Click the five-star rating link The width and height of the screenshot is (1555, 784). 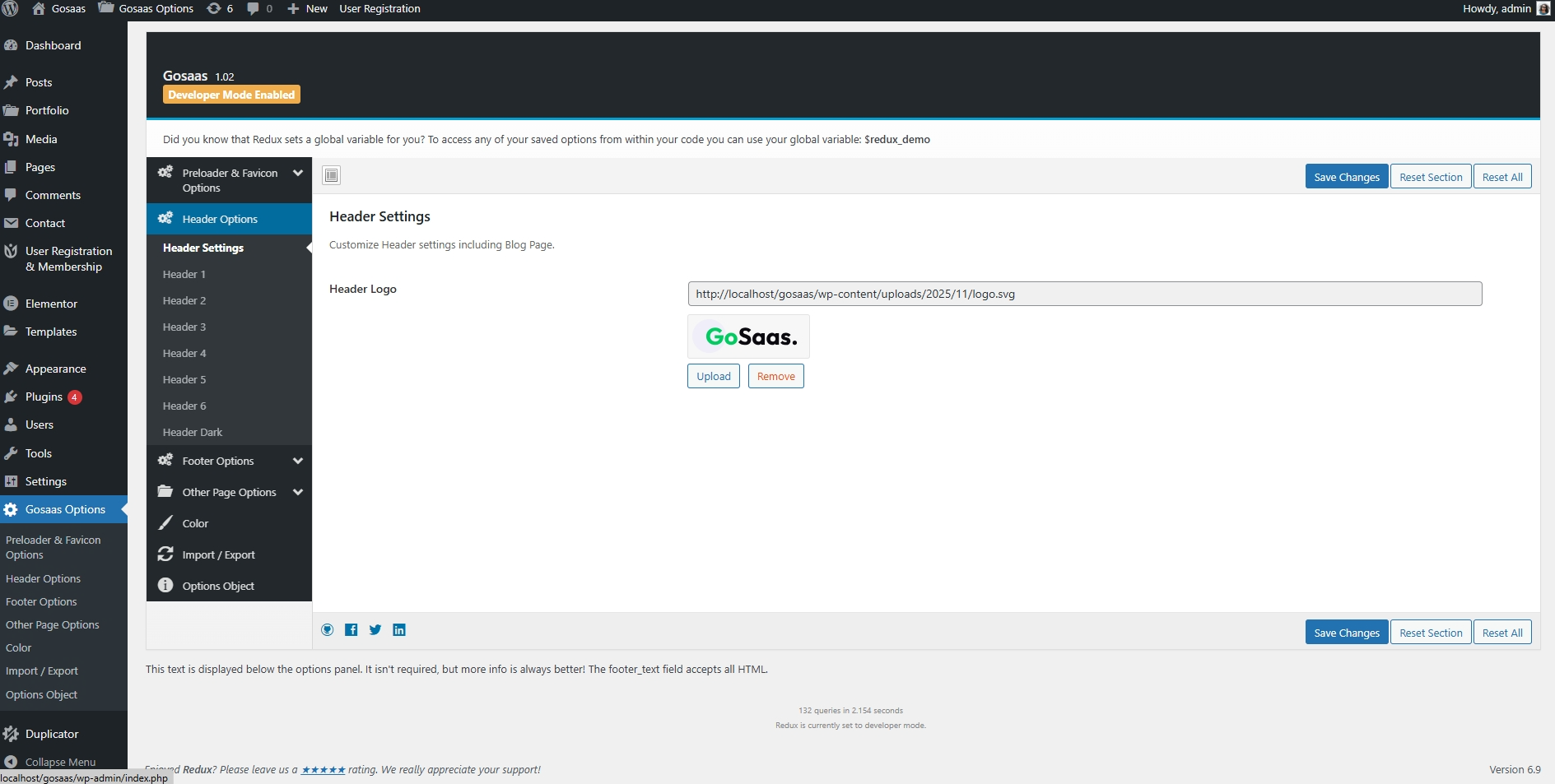click(323, 770)
